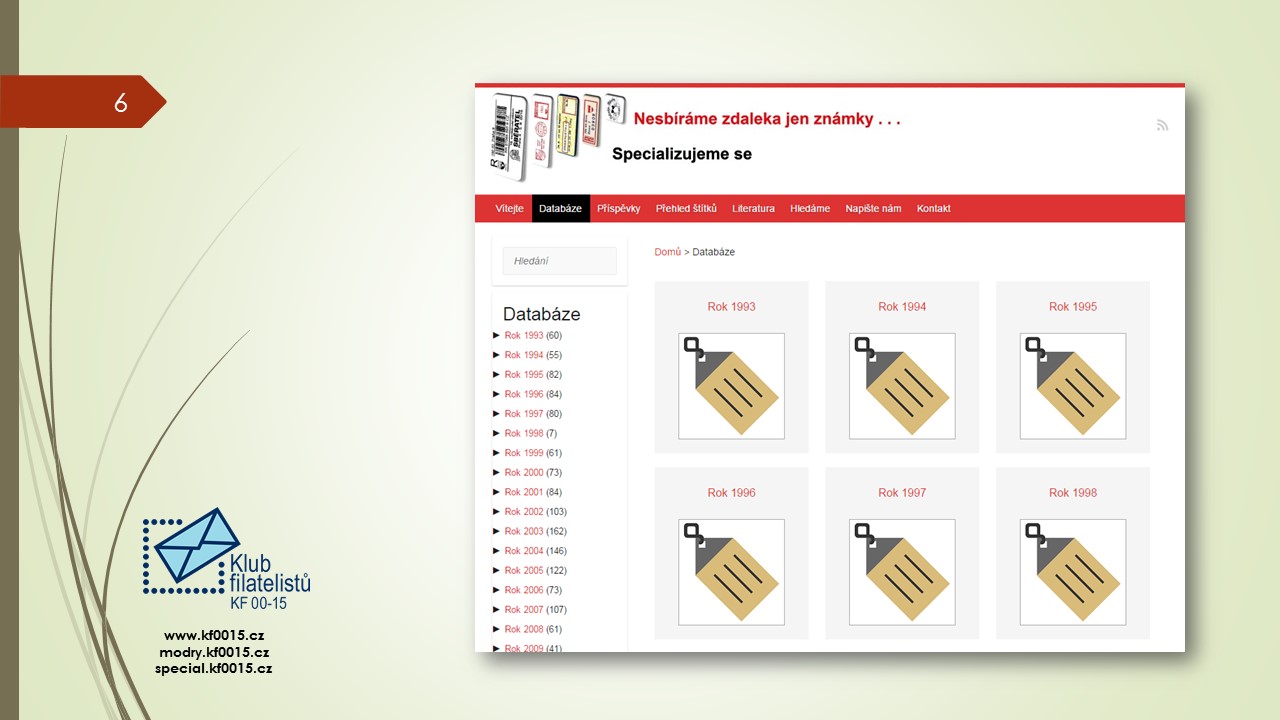Expand the Rok 2008 sidebar triangle
Image resolution: width=1280 pixels, height=720 pixels.
[x=497, y=629]
